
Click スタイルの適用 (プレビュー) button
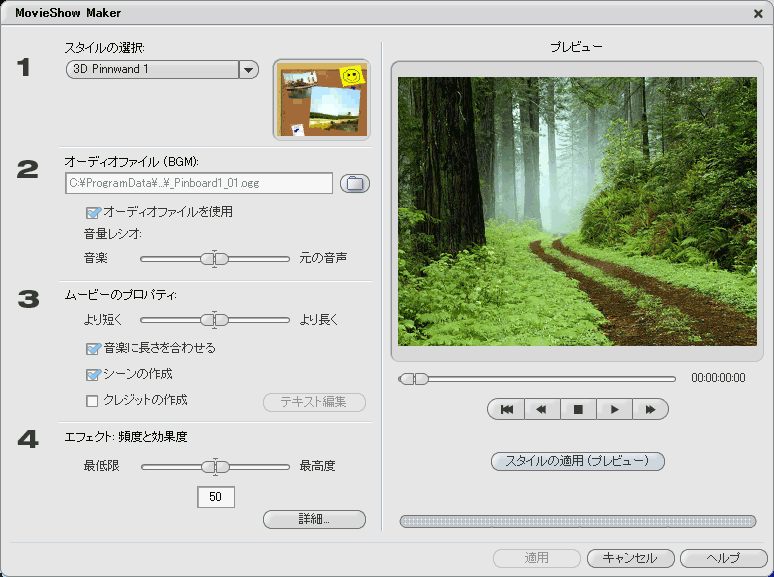pyautogui.click(x=578, y=462)
